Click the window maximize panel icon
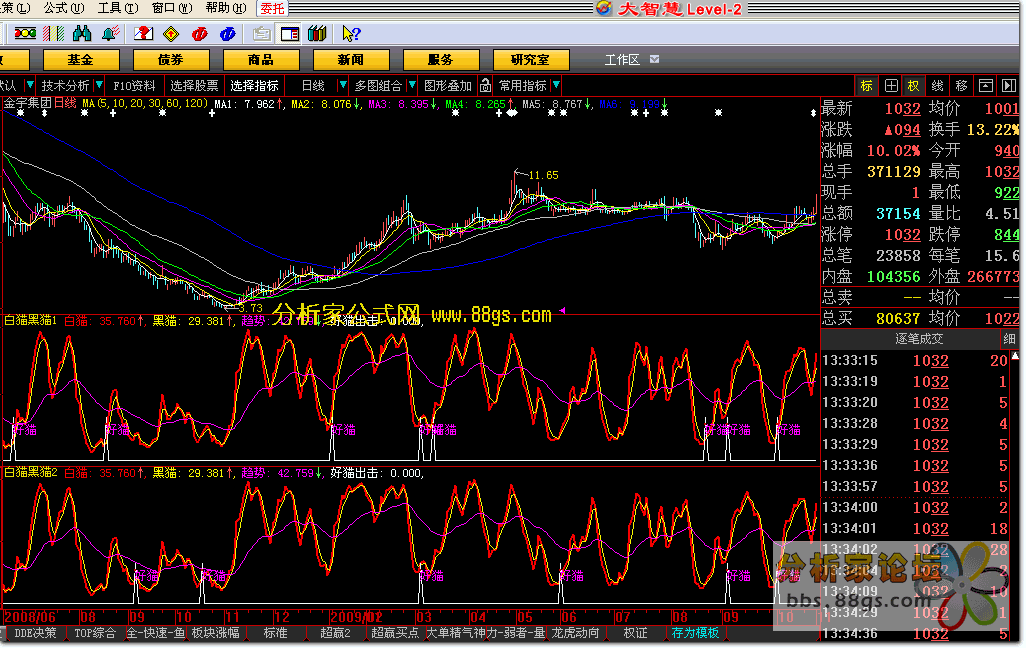Screen dimensions: 1026x648 pos(985,86)
